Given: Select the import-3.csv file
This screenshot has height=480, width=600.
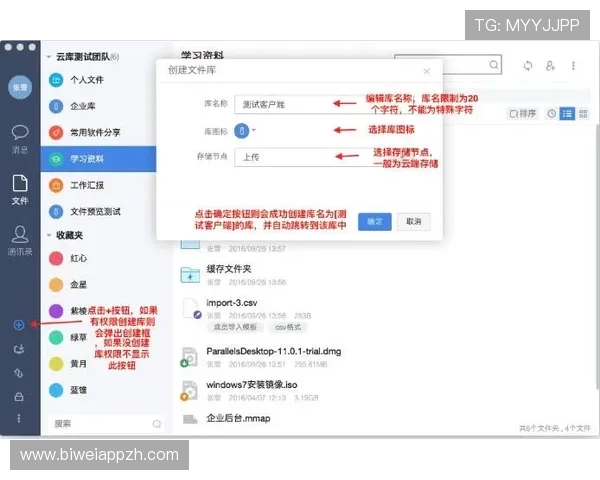Looking at the screenshot, I should (232, 303).
